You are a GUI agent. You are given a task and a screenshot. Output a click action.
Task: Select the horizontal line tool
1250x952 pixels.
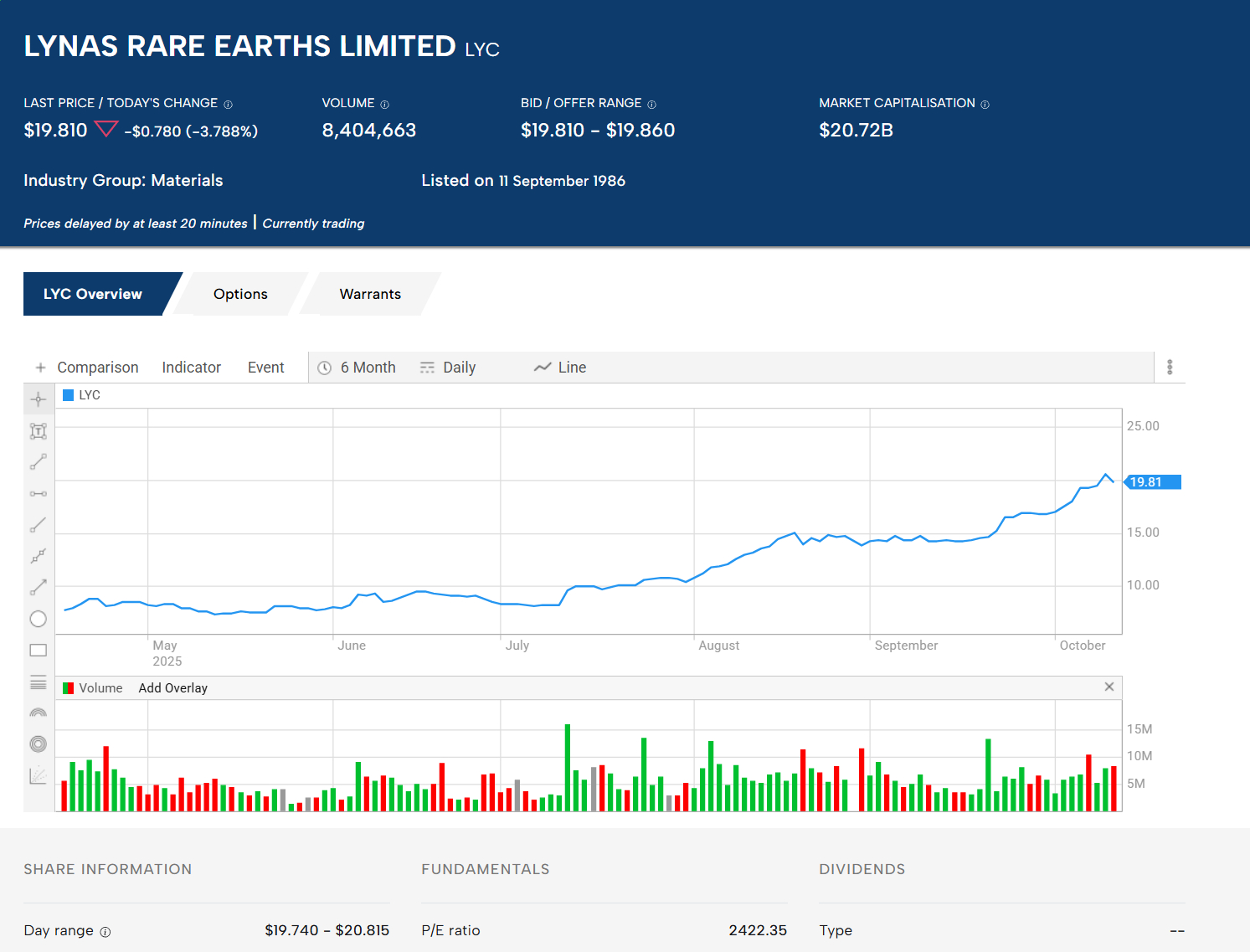pos(39,494)
